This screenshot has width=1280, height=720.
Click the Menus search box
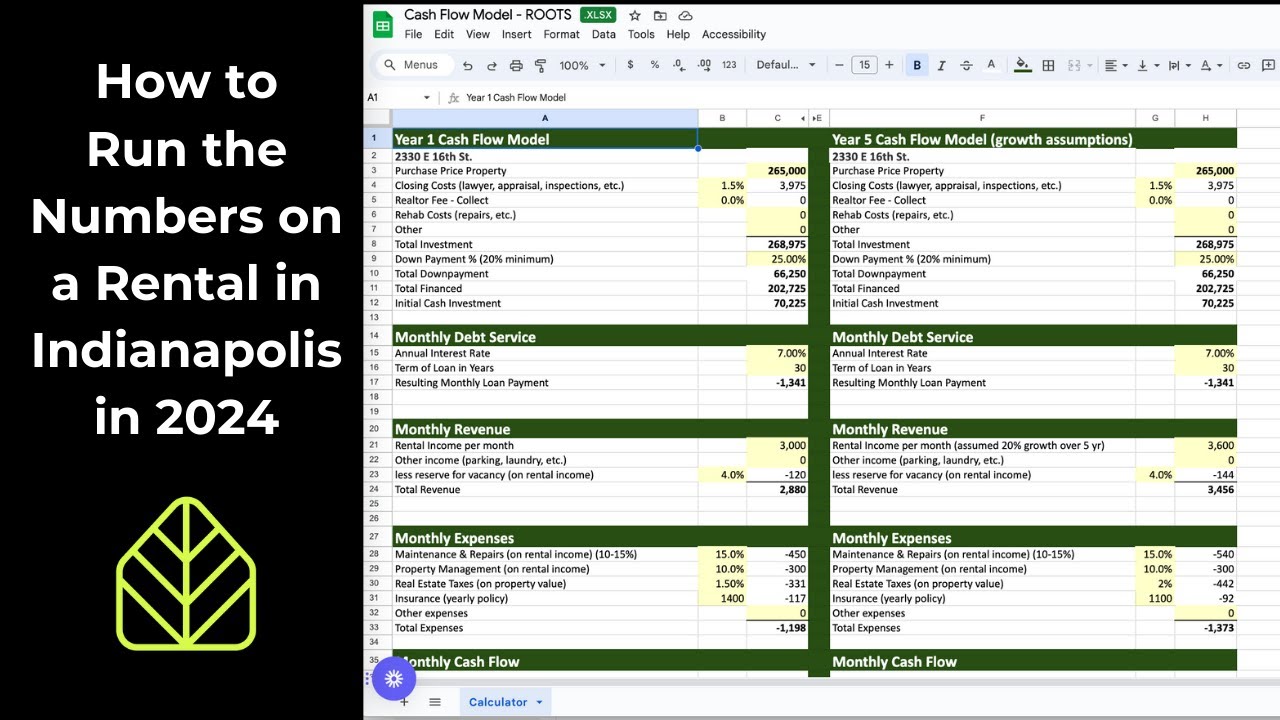[x=414, y=65]
